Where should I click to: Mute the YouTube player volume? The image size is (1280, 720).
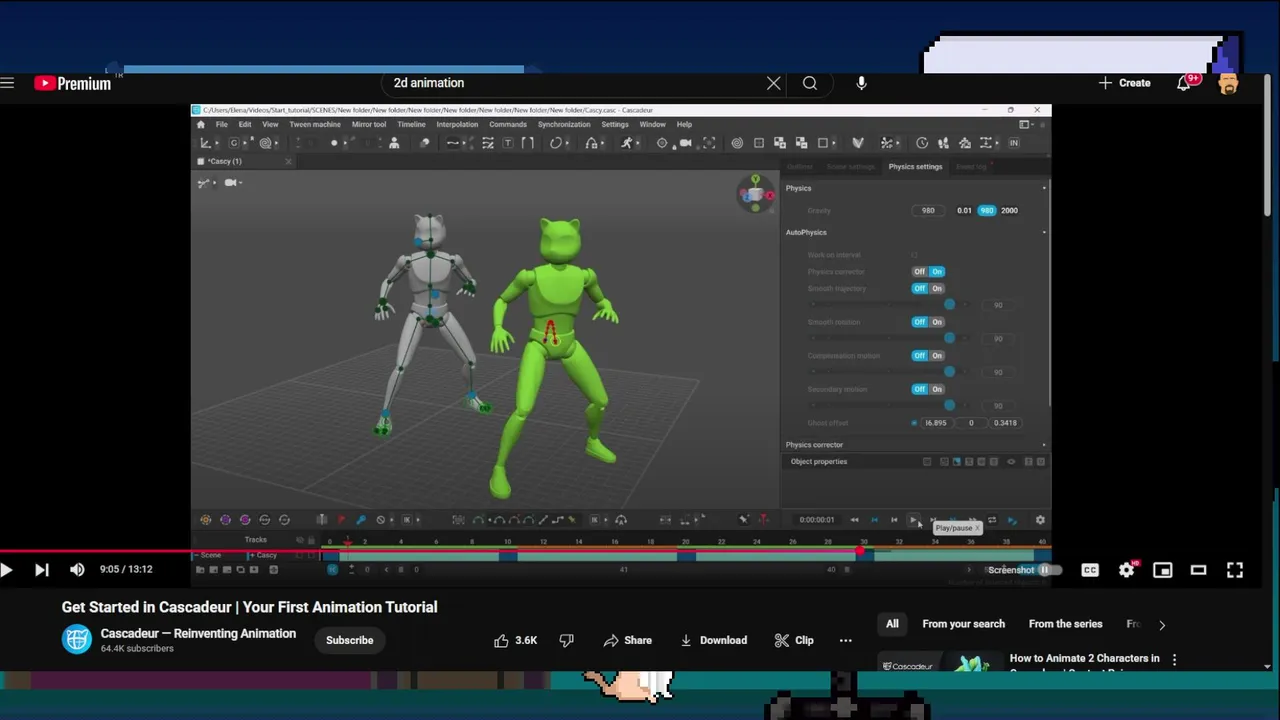point(77,570)
